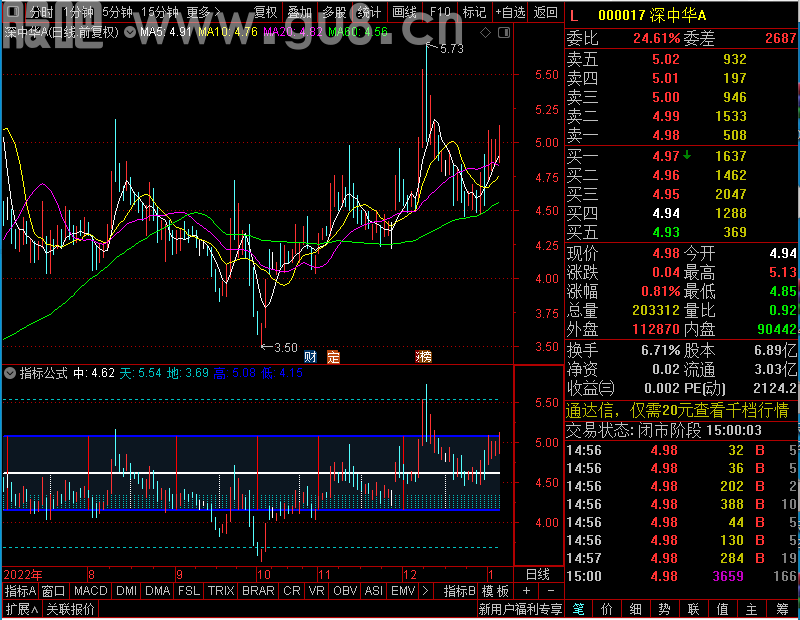Viewport: 800px width, 620px height.
Task: Click the 日线 period label
Action: coord(538,575)
